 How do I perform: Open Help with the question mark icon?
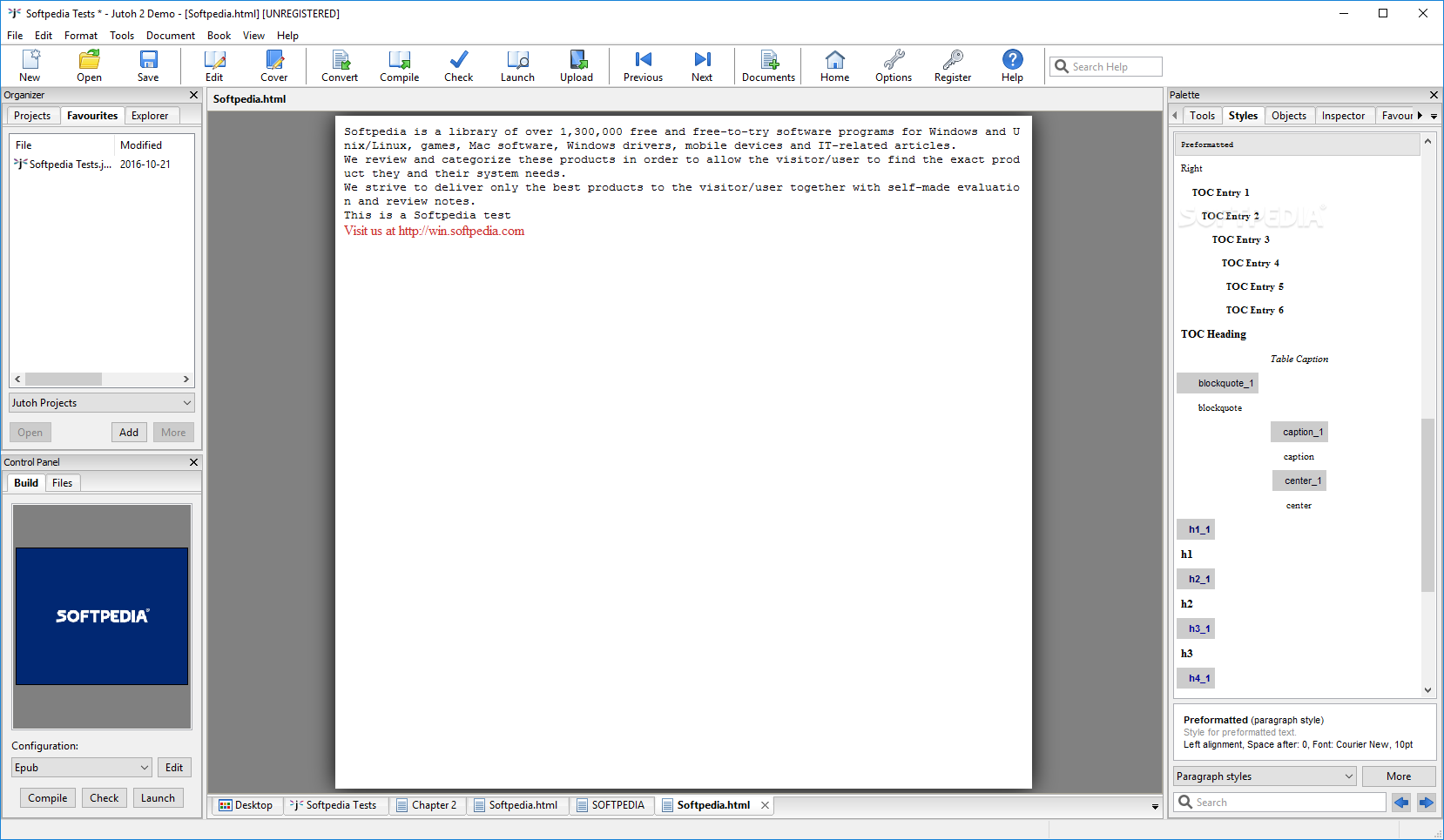pyautogui.click(x=1012, y=66)
